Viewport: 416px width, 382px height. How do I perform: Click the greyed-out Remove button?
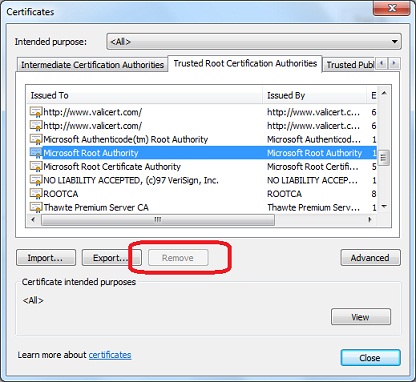178,258
